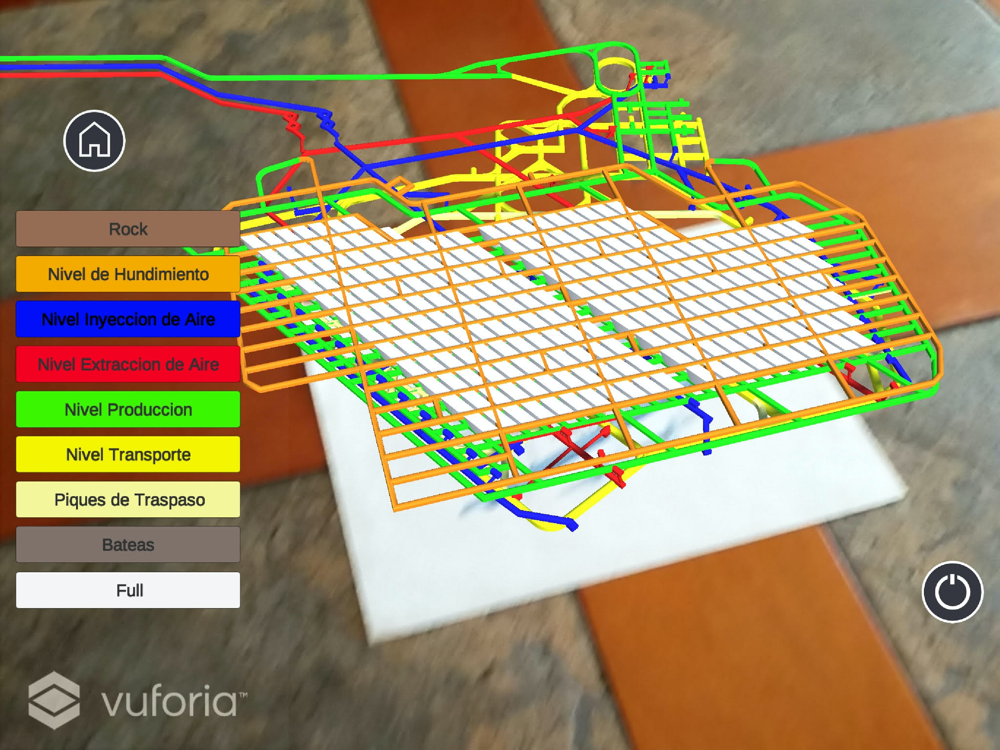
Task: Select the Nivel Inyeccion de Aire layer
Action: 128,319
